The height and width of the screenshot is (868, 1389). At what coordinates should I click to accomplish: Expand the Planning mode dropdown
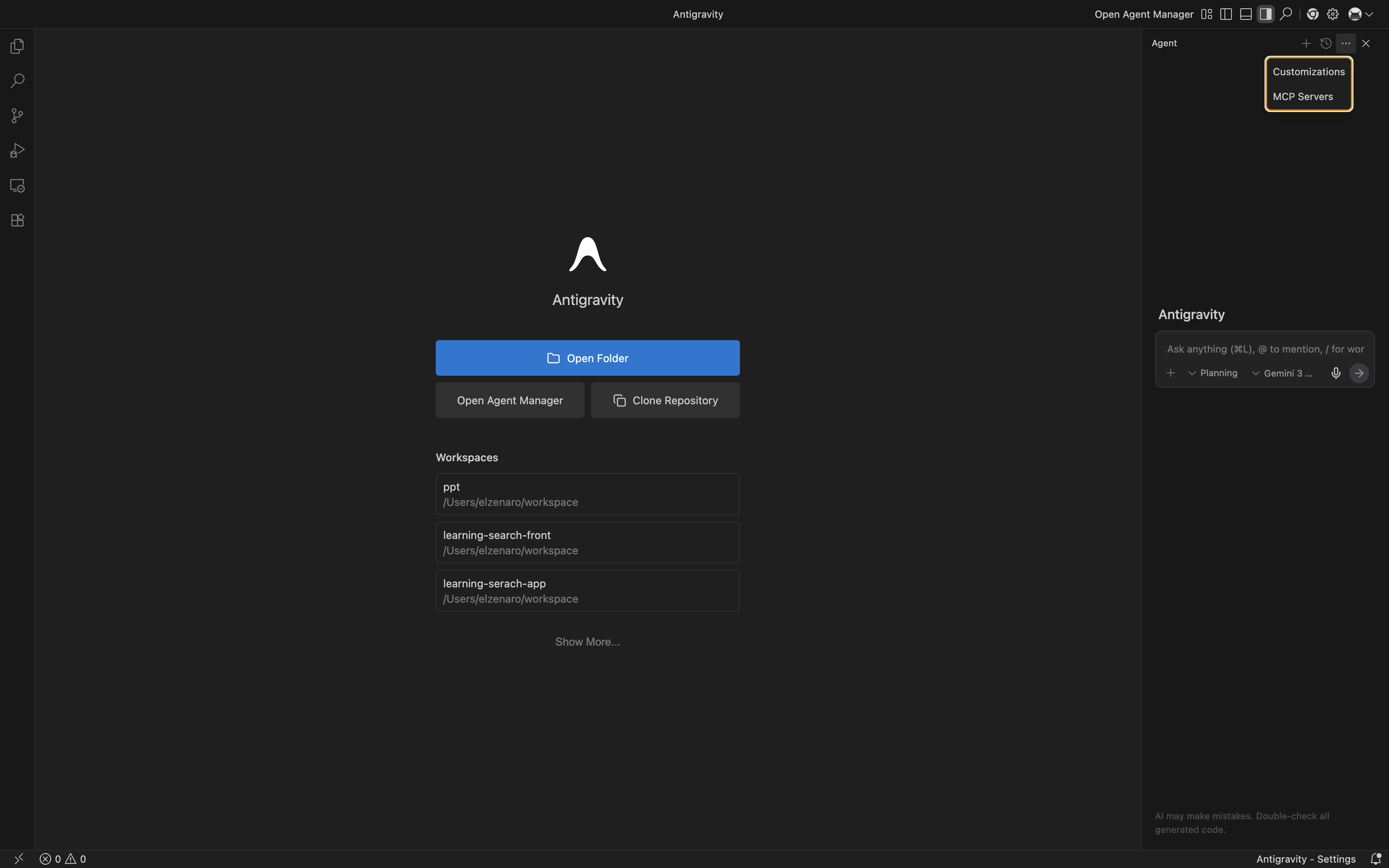coord(1213,373)
